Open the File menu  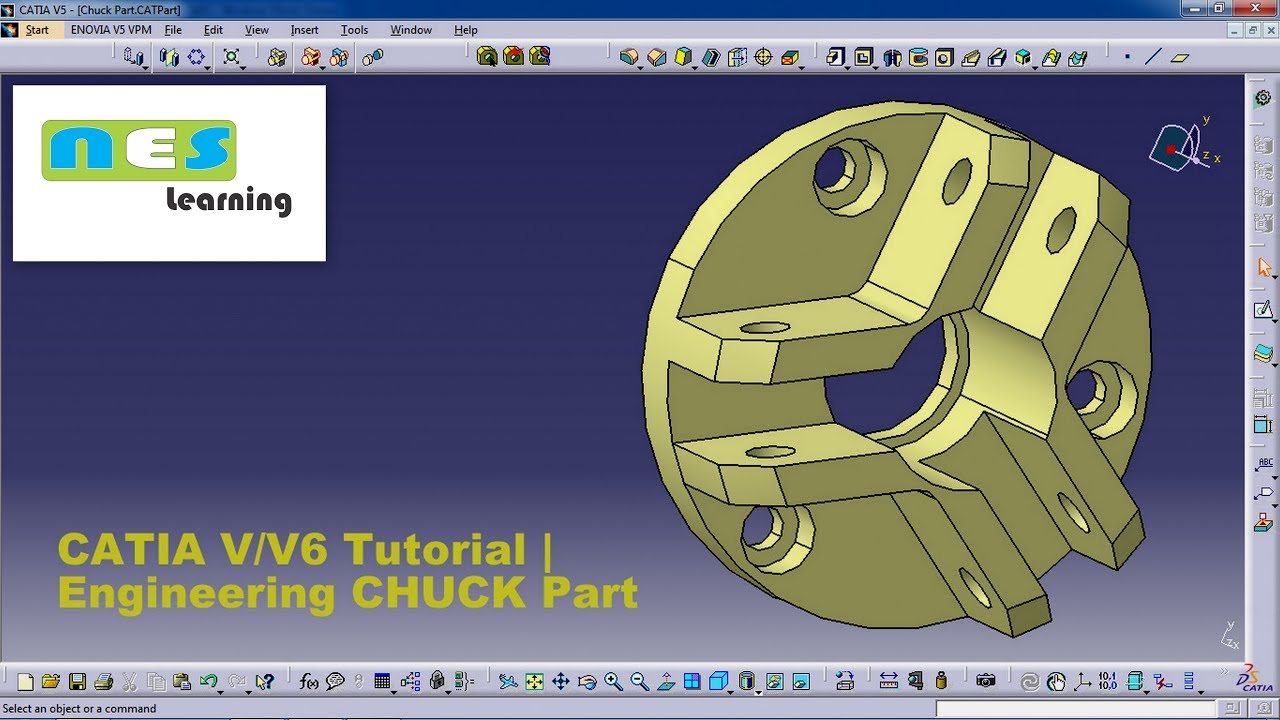click(173, 30)
